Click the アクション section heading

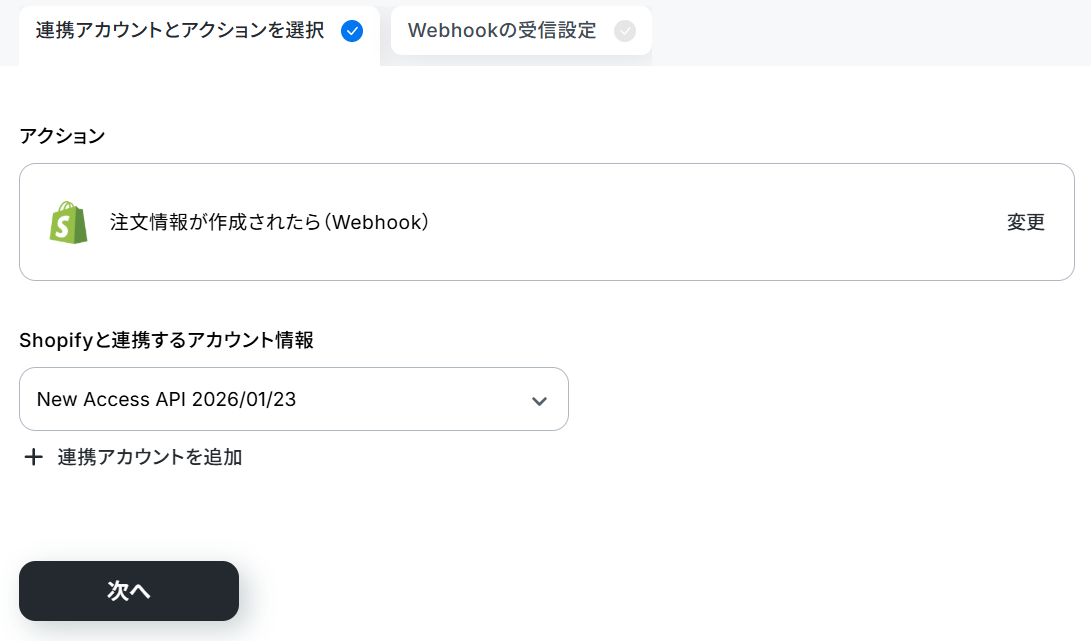tap(62, 136)
